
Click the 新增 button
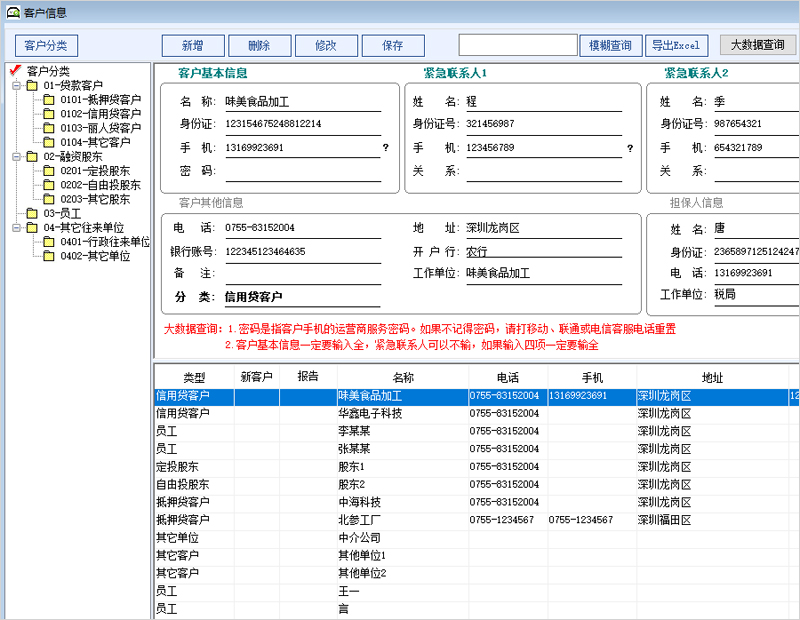[x=193, y=45]
